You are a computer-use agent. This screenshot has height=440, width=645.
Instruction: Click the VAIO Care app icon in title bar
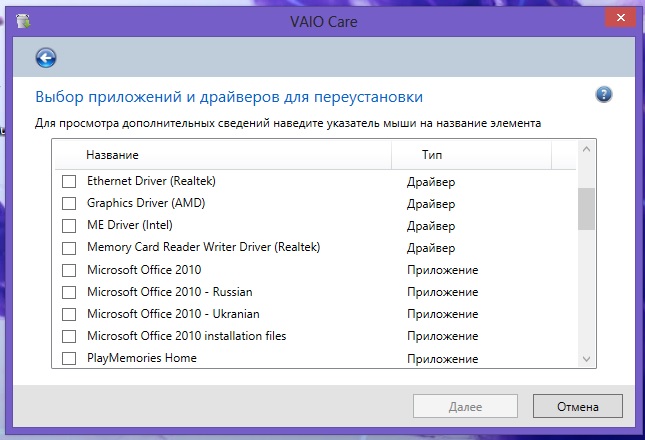(x=23, y=21)
